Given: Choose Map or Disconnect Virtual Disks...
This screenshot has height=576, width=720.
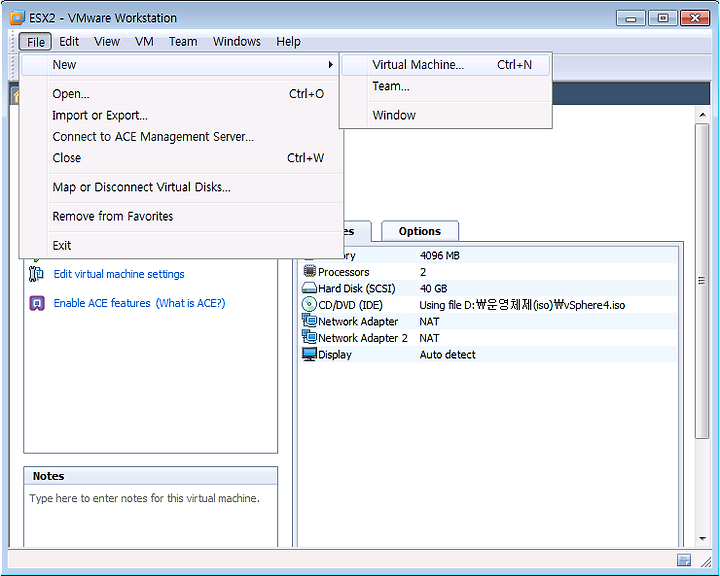Looking at the screenshot, I should 181,187.
